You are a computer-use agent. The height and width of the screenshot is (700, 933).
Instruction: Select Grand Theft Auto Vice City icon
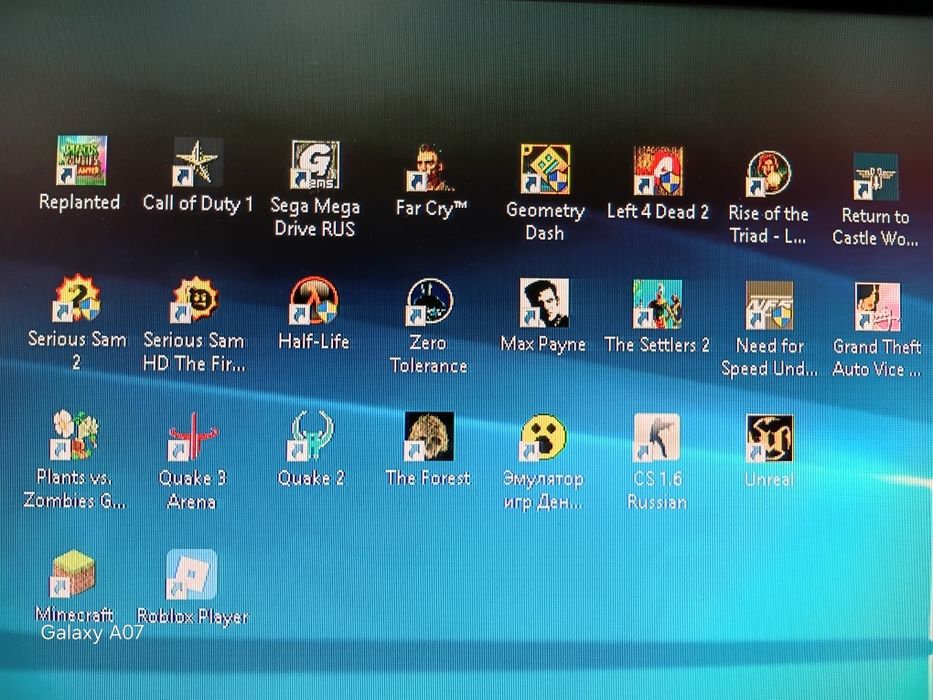pos(877,307)
